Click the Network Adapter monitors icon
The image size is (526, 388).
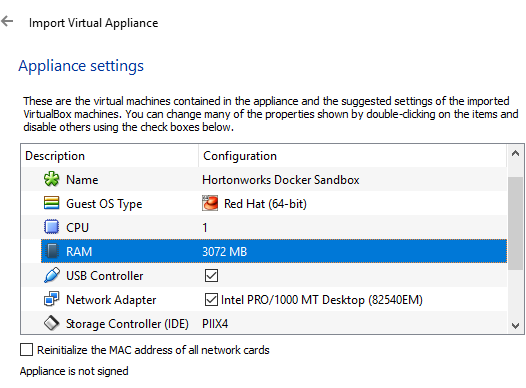(52, 299)
